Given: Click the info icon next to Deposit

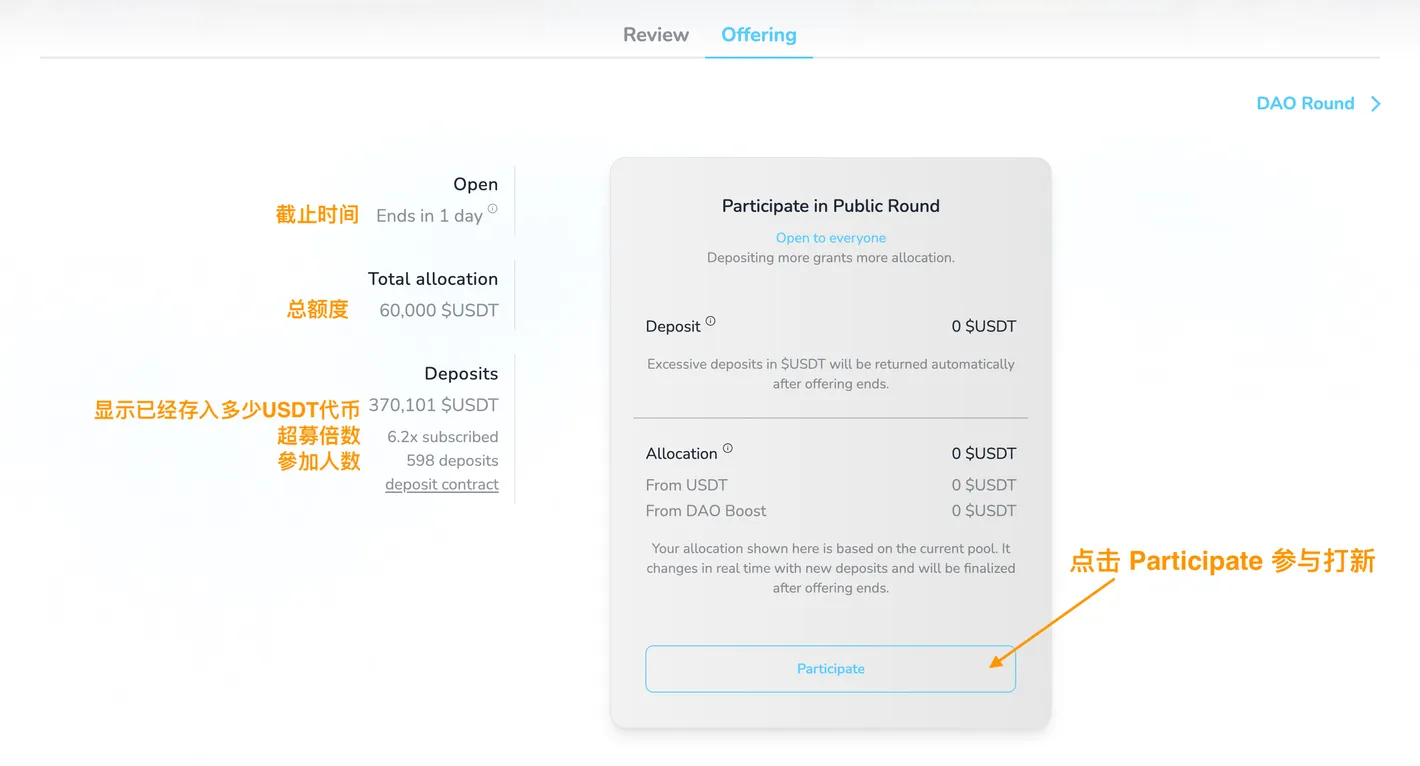Looking at the screenshot, I should click(710, 321).
